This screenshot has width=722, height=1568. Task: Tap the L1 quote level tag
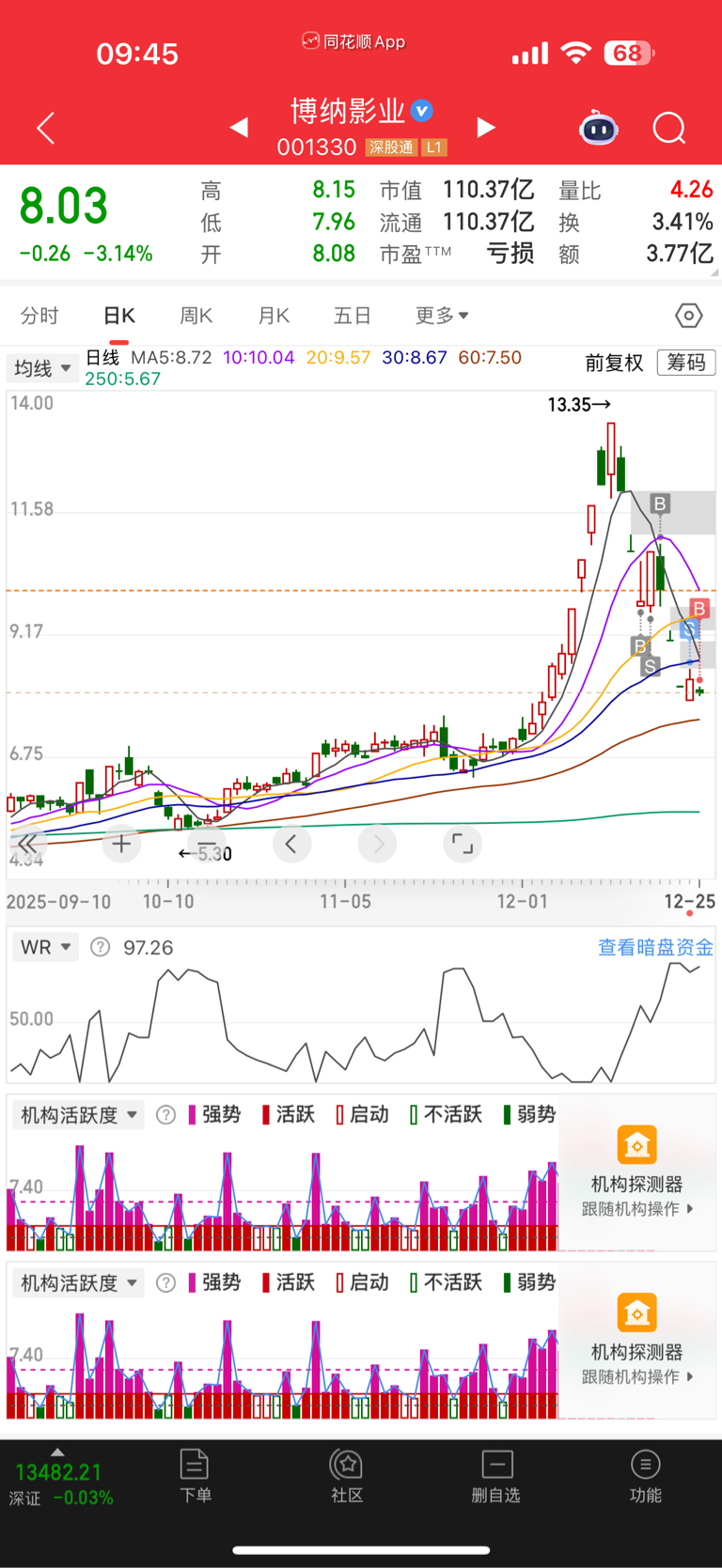tap(433, 147)
